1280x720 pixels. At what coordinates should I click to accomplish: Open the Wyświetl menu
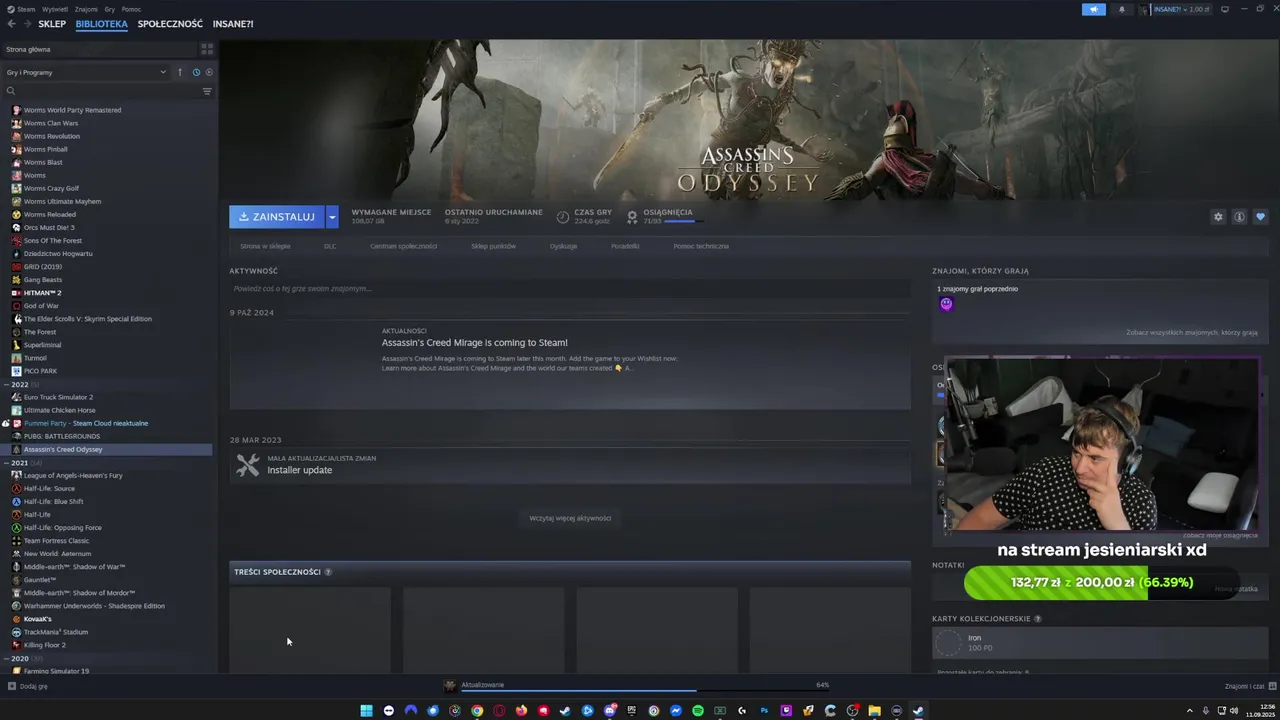coord(55,9)
